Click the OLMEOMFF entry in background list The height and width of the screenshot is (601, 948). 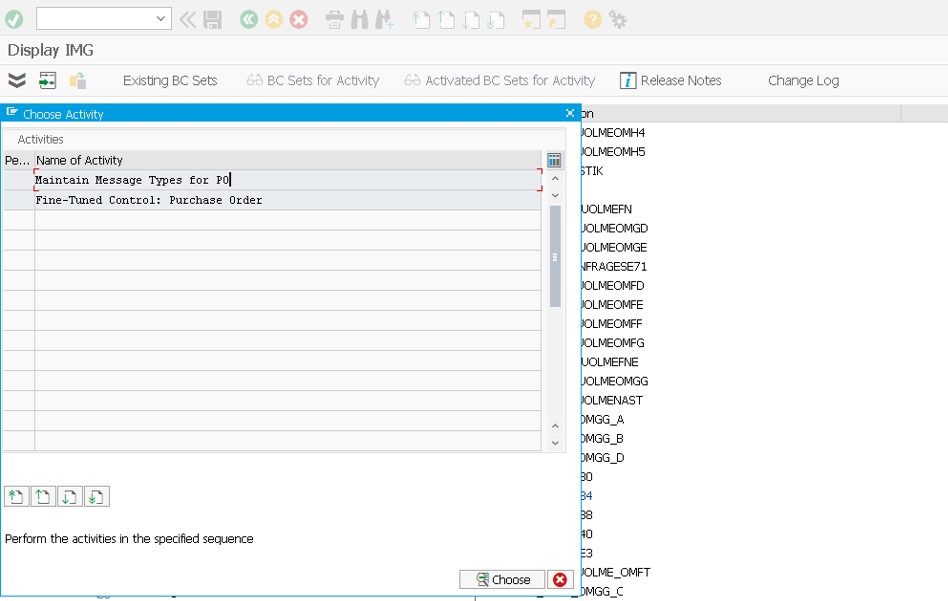(612, 324)
